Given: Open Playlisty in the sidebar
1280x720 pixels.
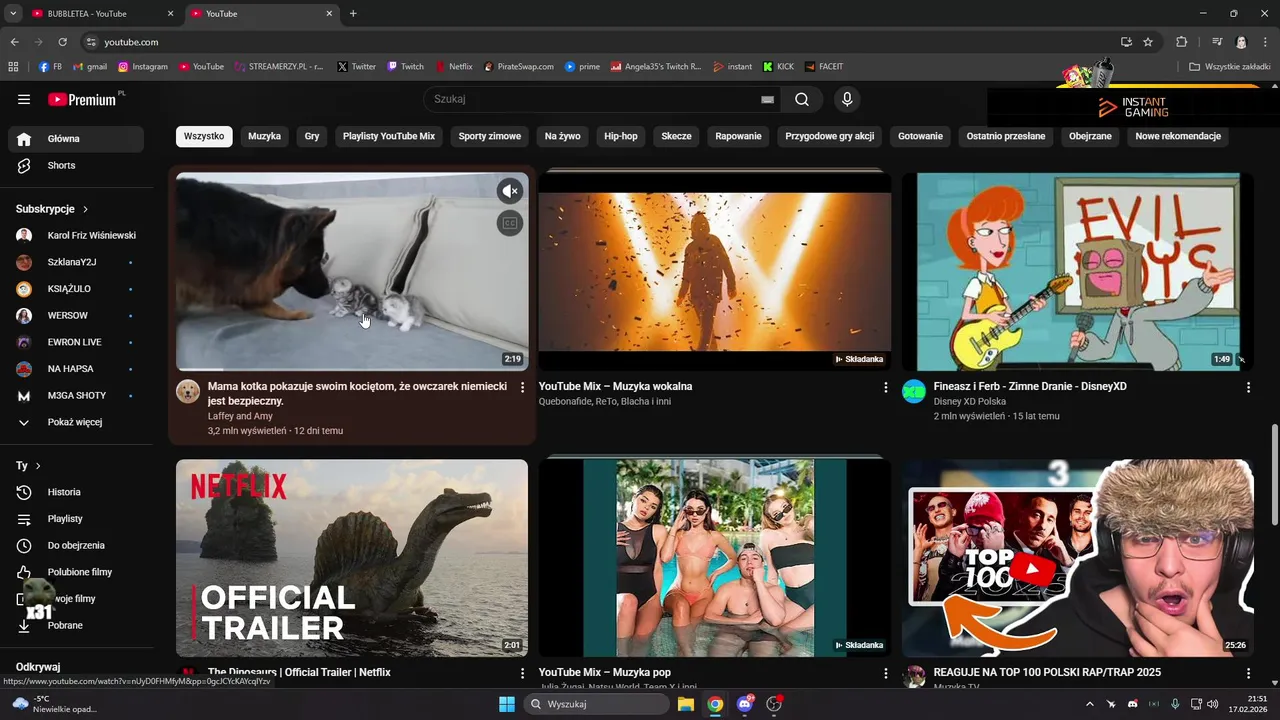Looking at the screenshot, I should click(x=76, y=519).
